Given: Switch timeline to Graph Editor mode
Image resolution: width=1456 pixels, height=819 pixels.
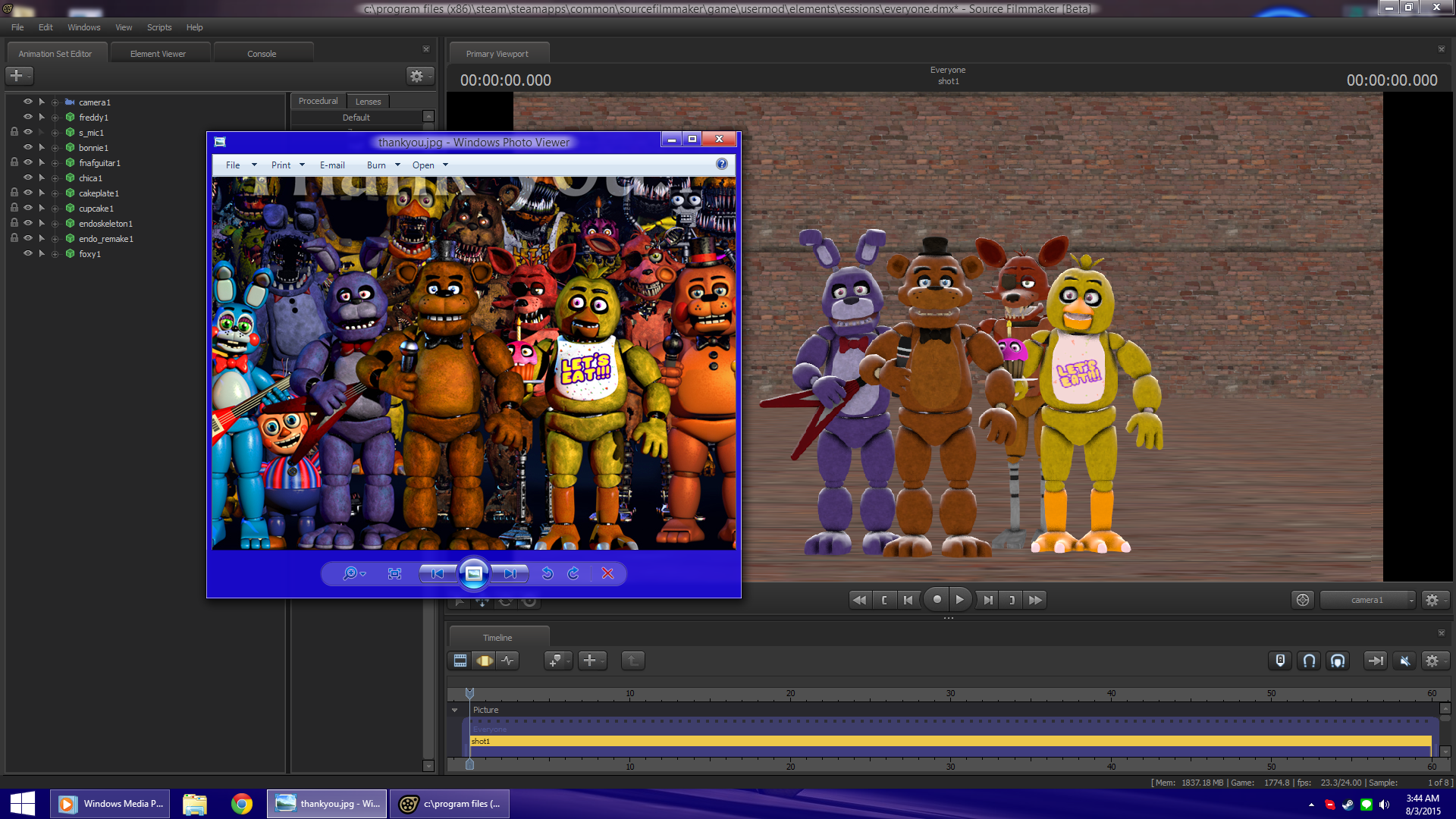Looking at the screenshot, I should tap(507, 661).
